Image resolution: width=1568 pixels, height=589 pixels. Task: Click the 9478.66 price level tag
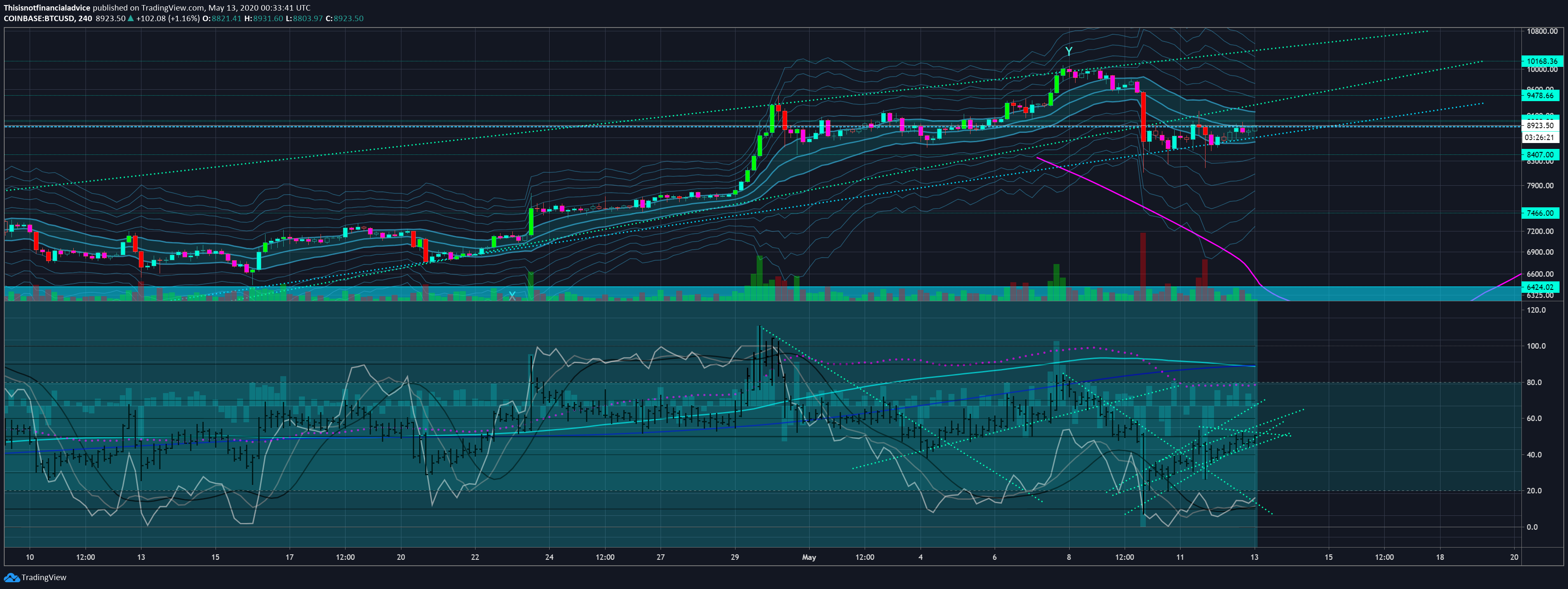pos(1540,96)
